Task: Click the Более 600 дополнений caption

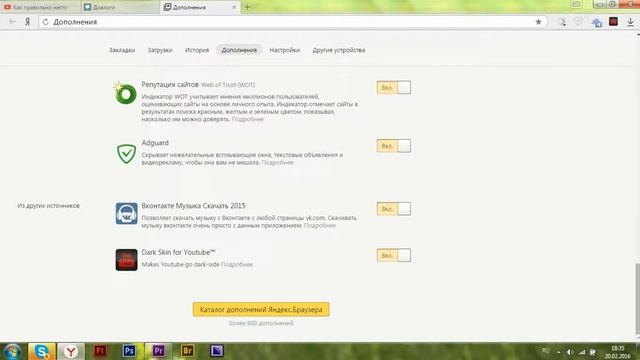Action: tap(261, 323)
